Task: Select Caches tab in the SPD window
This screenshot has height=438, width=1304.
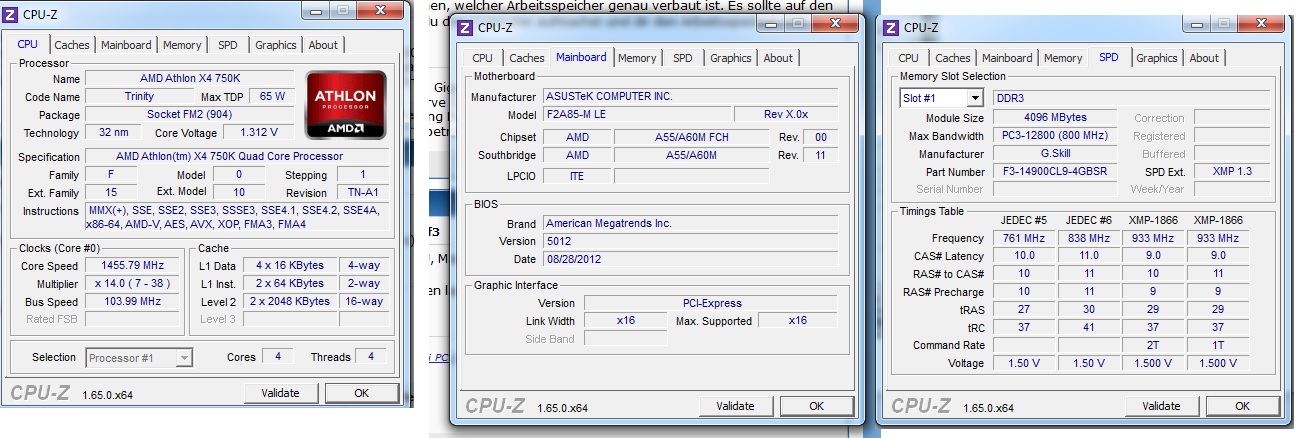Action: click(x=953, y=58)
